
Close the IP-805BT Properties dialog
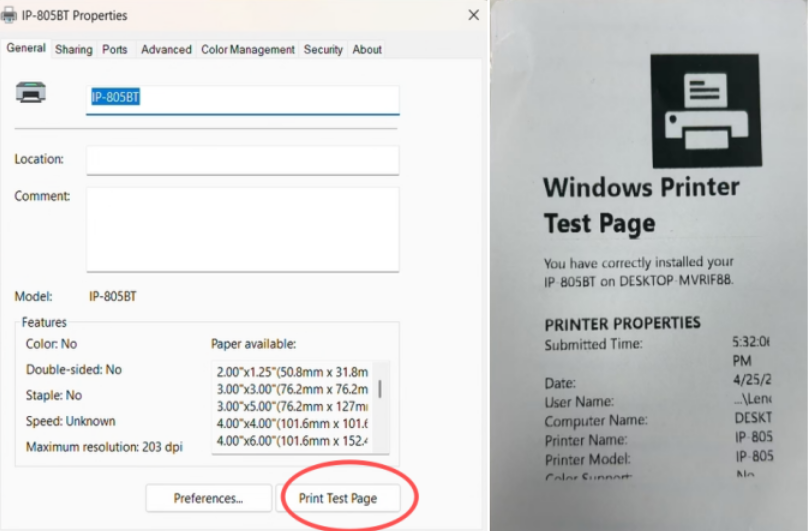(x=474, y=15)
